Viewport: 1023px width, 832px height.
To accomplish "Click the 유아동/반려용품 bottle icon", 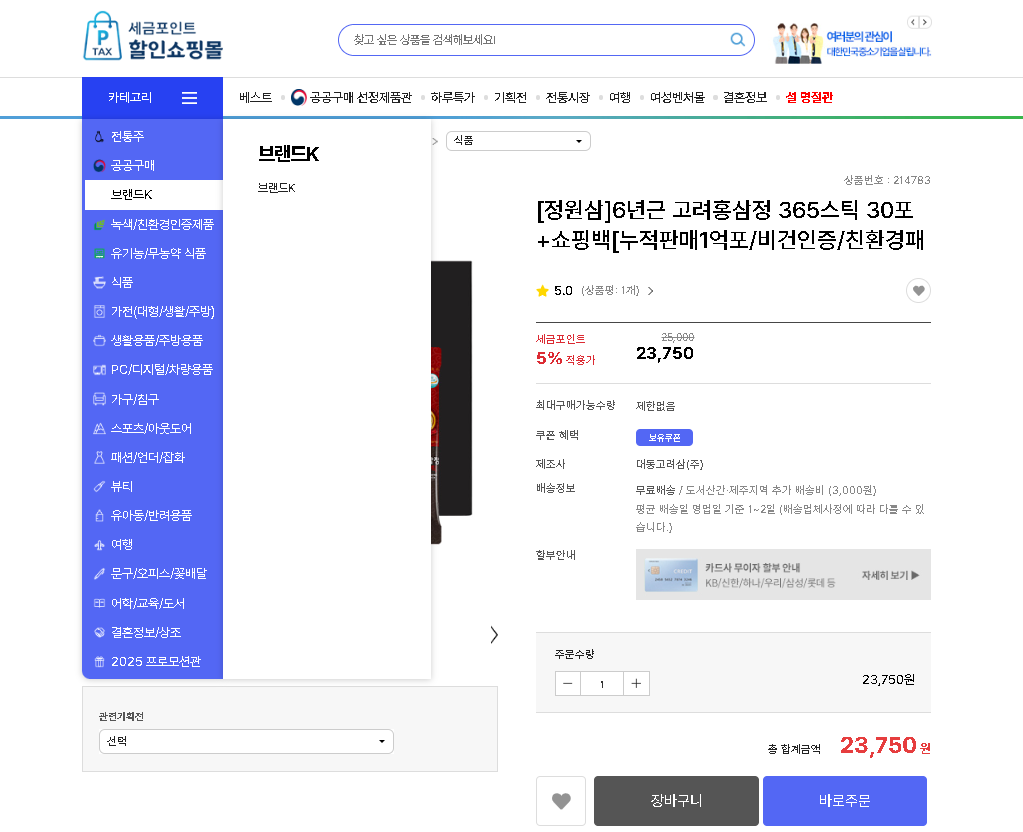I will pyautogui.click(x=99, y=516).
